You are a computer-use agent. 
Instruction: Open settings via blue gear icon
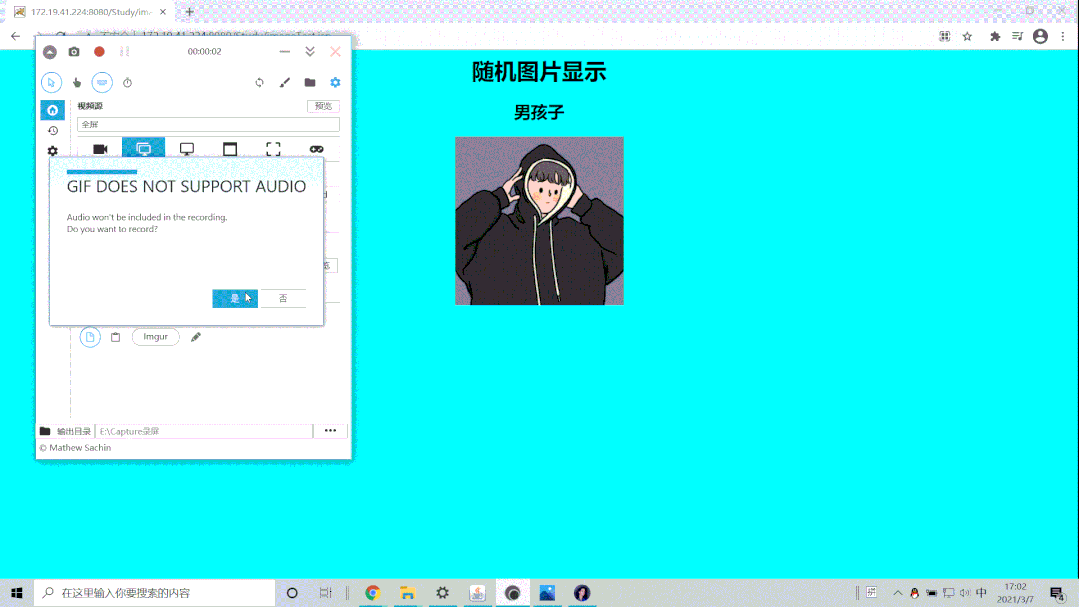coord(335,83)
